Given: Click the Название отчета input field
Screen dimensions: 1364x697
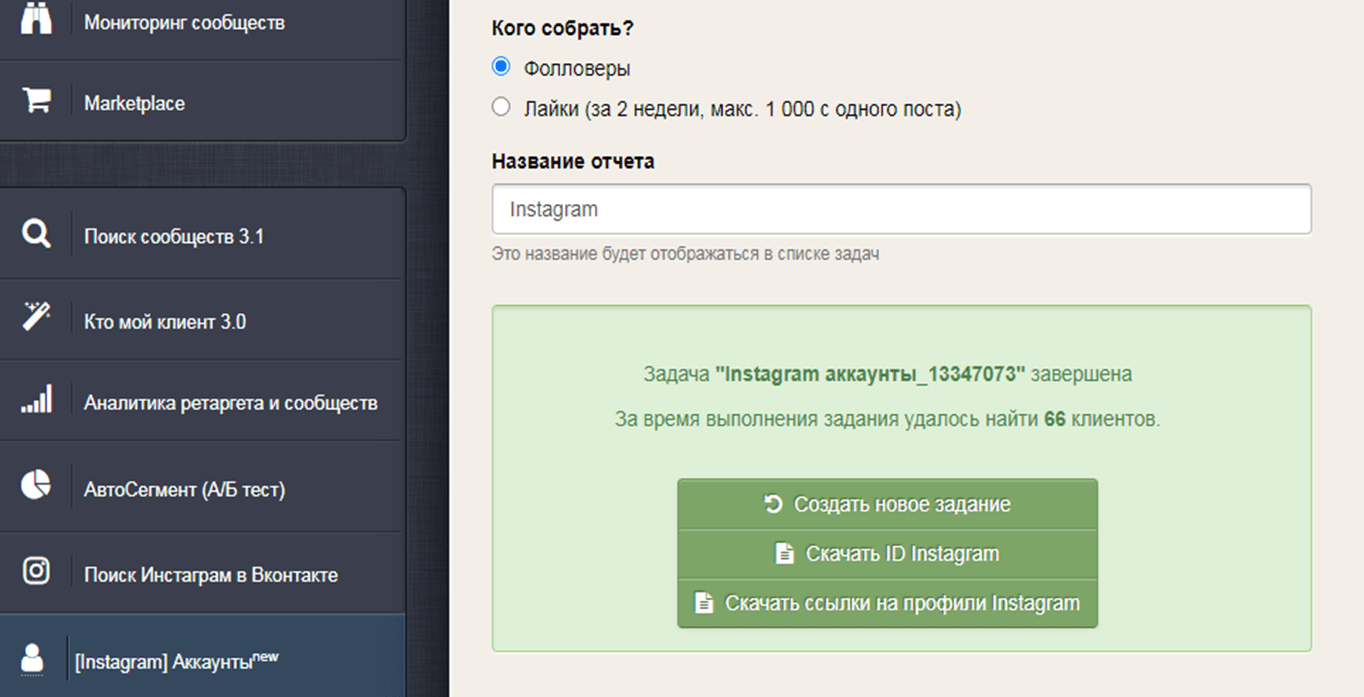Looking at the screenshot, I should click(x=901, y=209).
